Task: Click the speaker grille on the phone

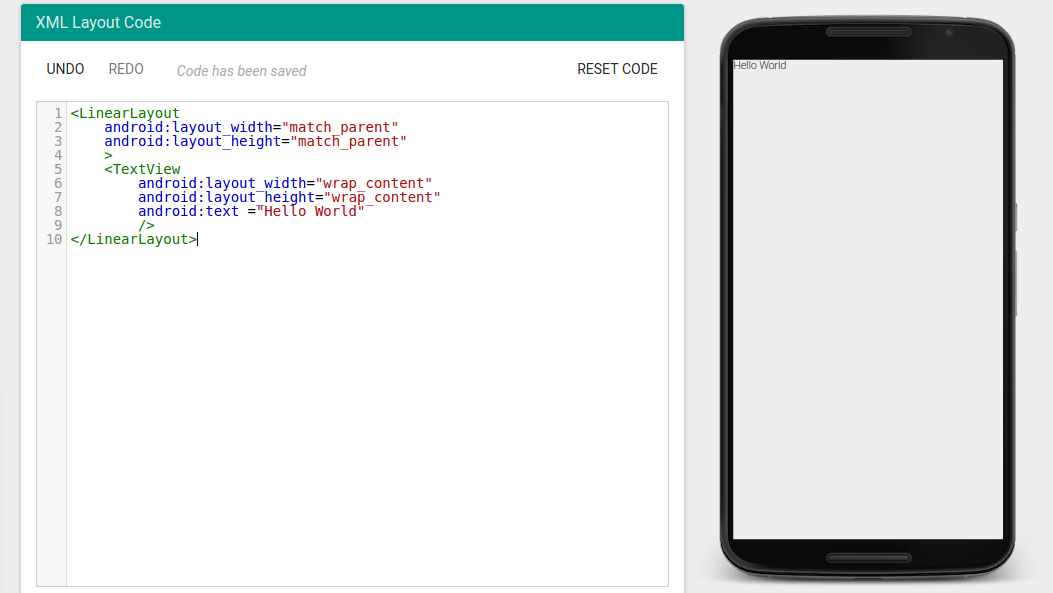Action: [866, 31]
